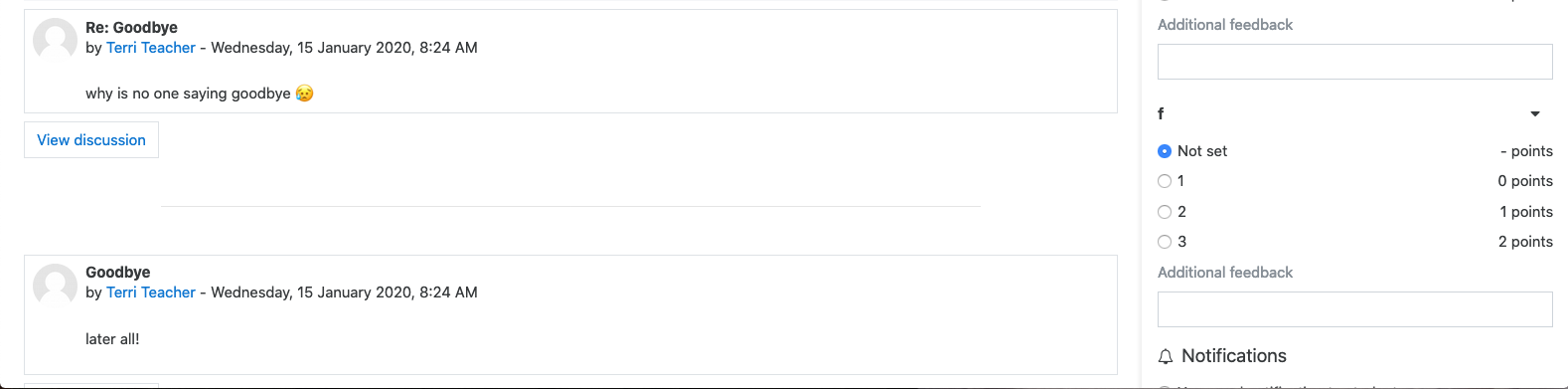The image size is (1568, 389).
Task: Click the Notifications bell icon
Action: (x=1166, y=357)
